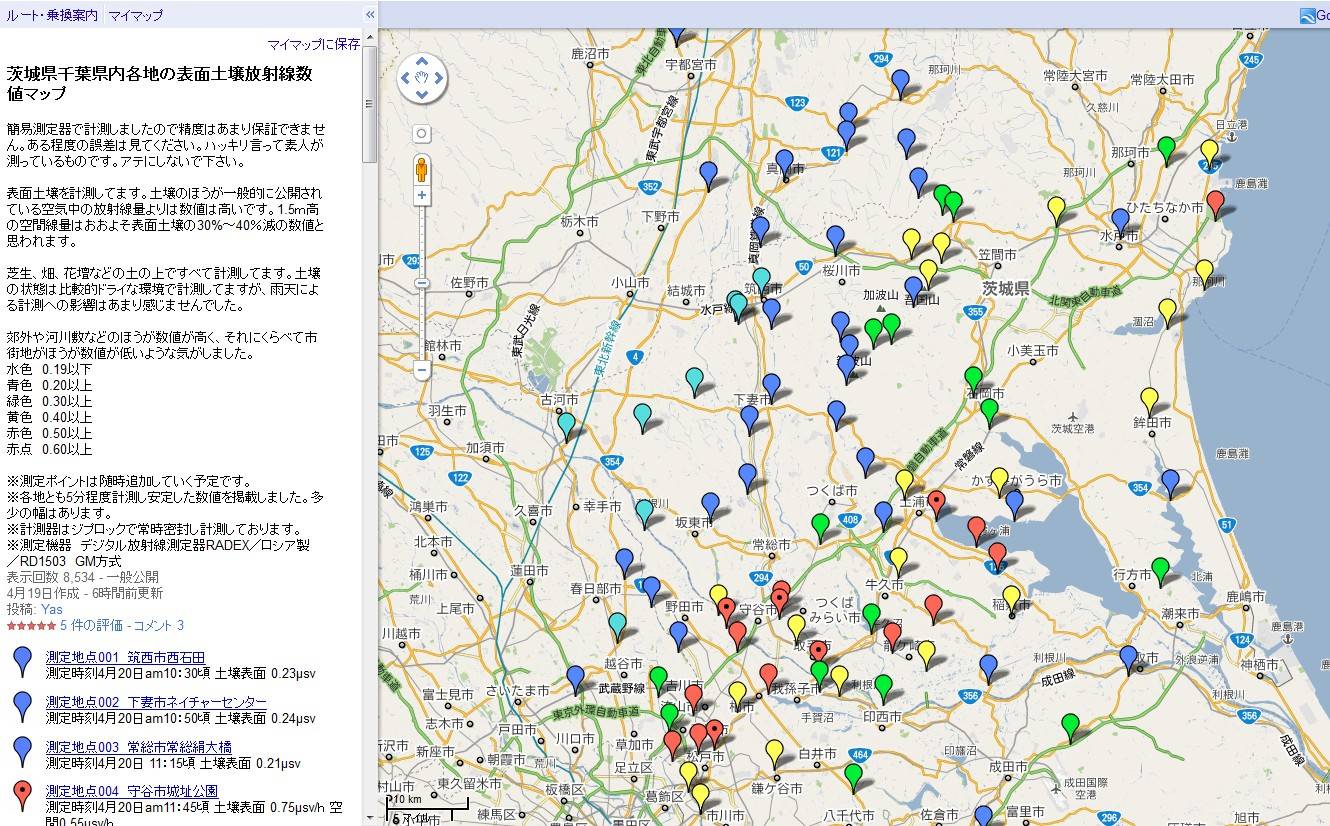Open 測定地点002 下妻市ネイチャーセンター link
This screenshot has width=1330, height=826.
coord(156,702)
